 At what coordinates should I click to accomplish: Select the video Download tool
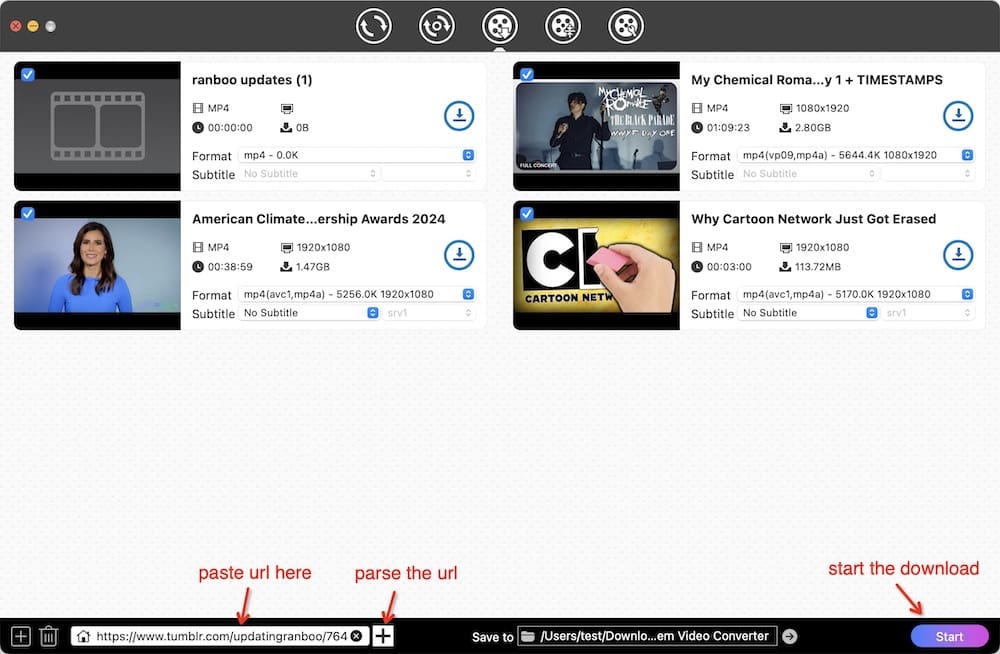(x=500, y=26)
